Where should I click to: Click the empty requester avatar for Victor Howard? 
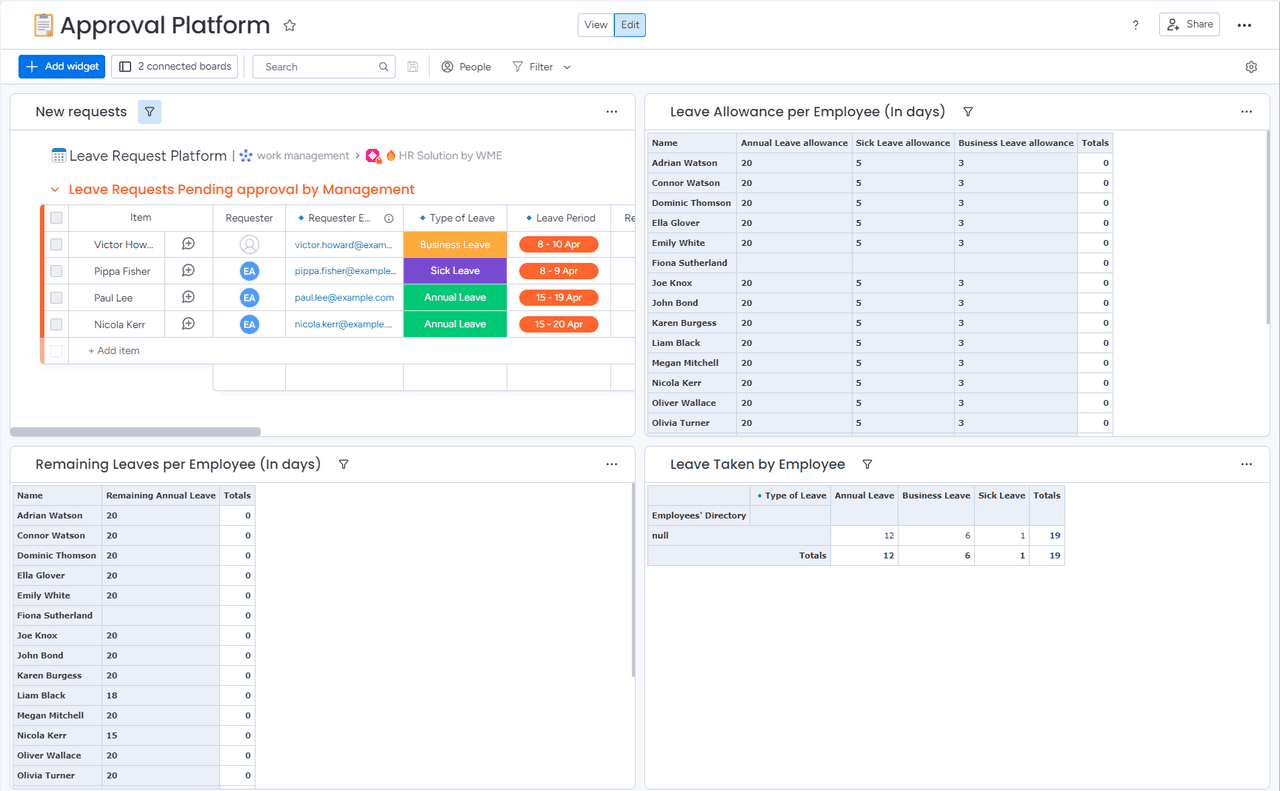pos(249,244)
